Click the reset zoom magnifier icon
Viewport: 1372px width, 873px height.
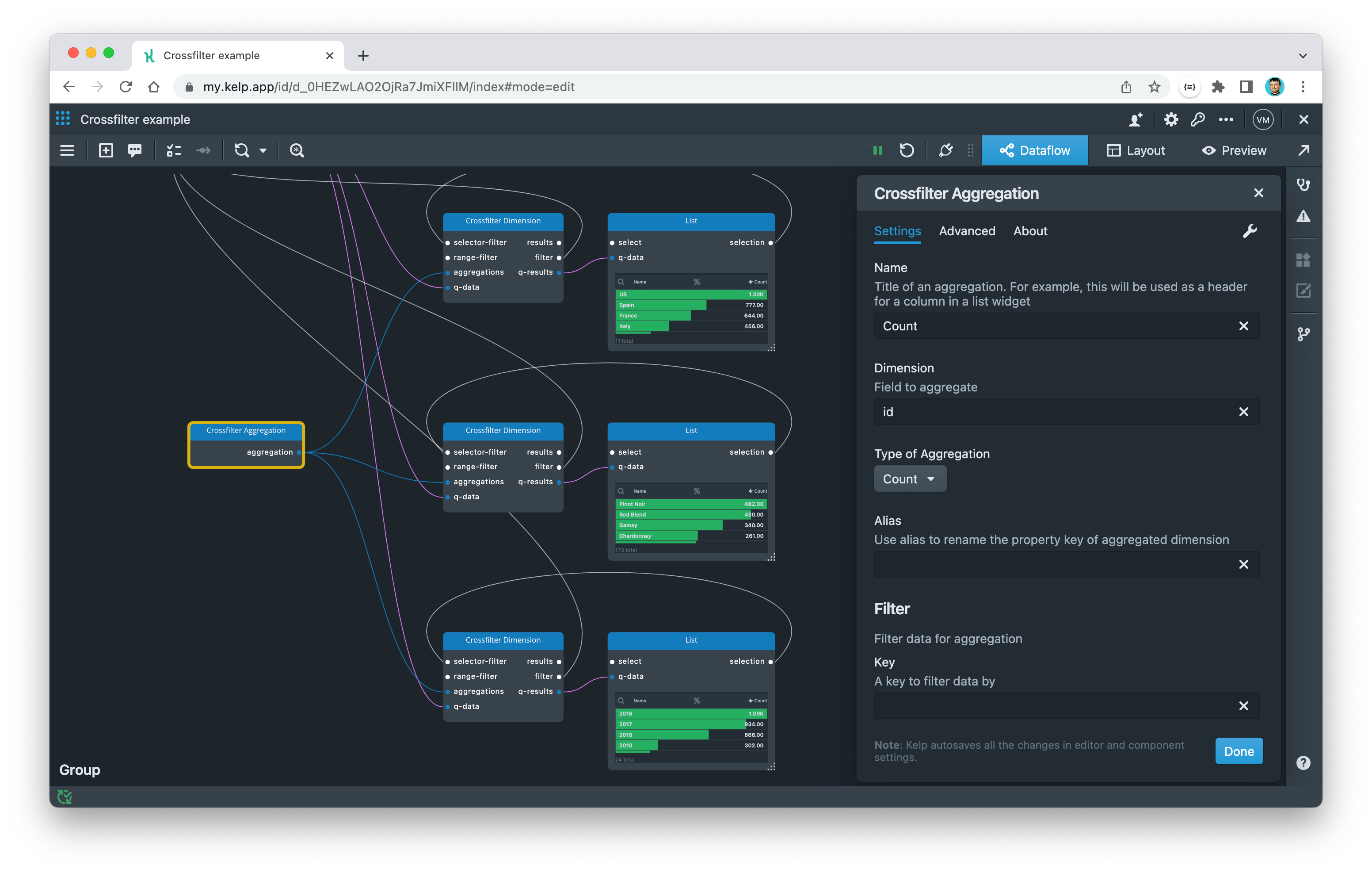coord(242,150)
